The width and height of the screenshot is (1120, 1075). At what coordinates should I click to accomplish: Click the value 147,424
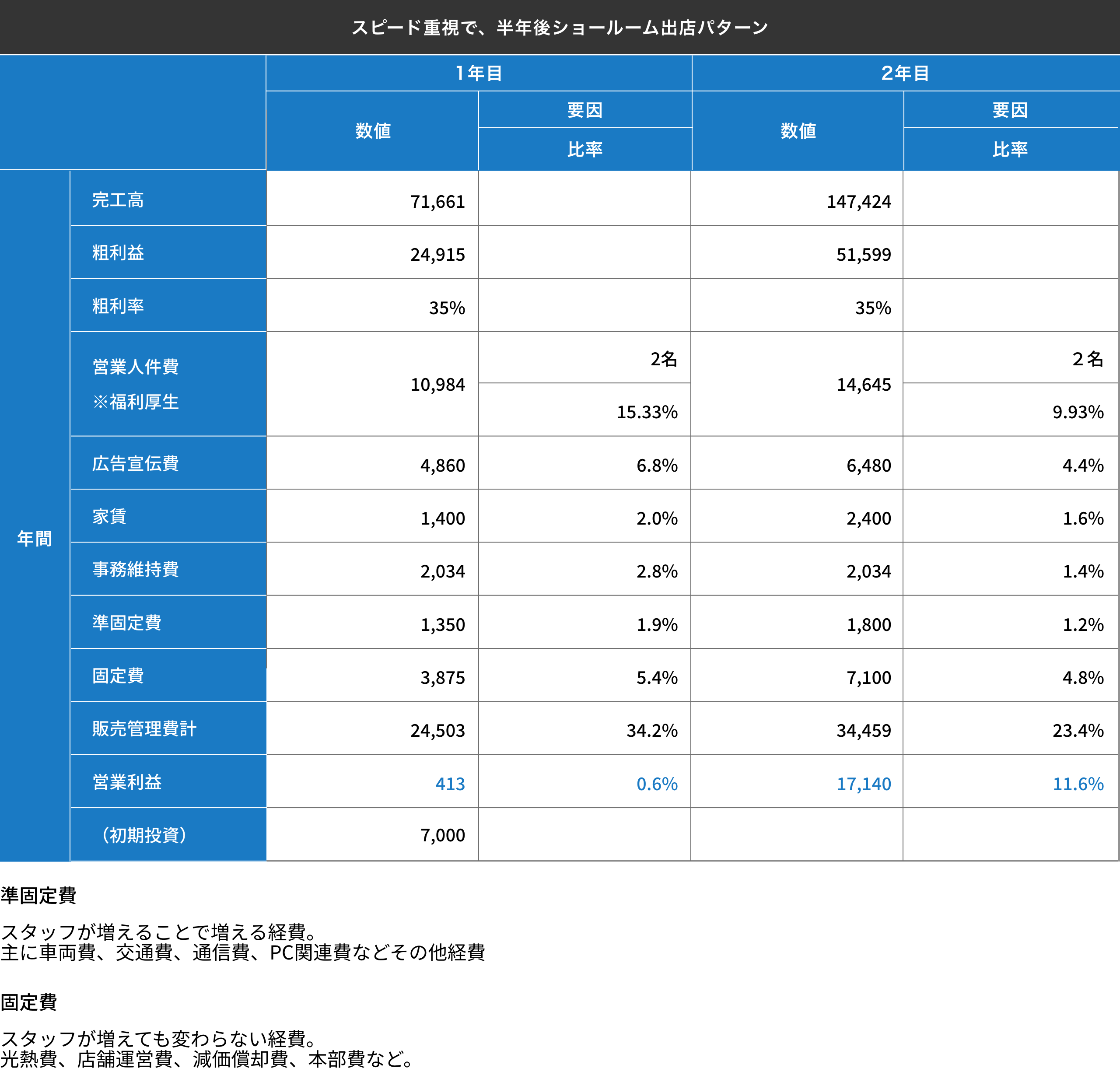click(x=859, y=202)
